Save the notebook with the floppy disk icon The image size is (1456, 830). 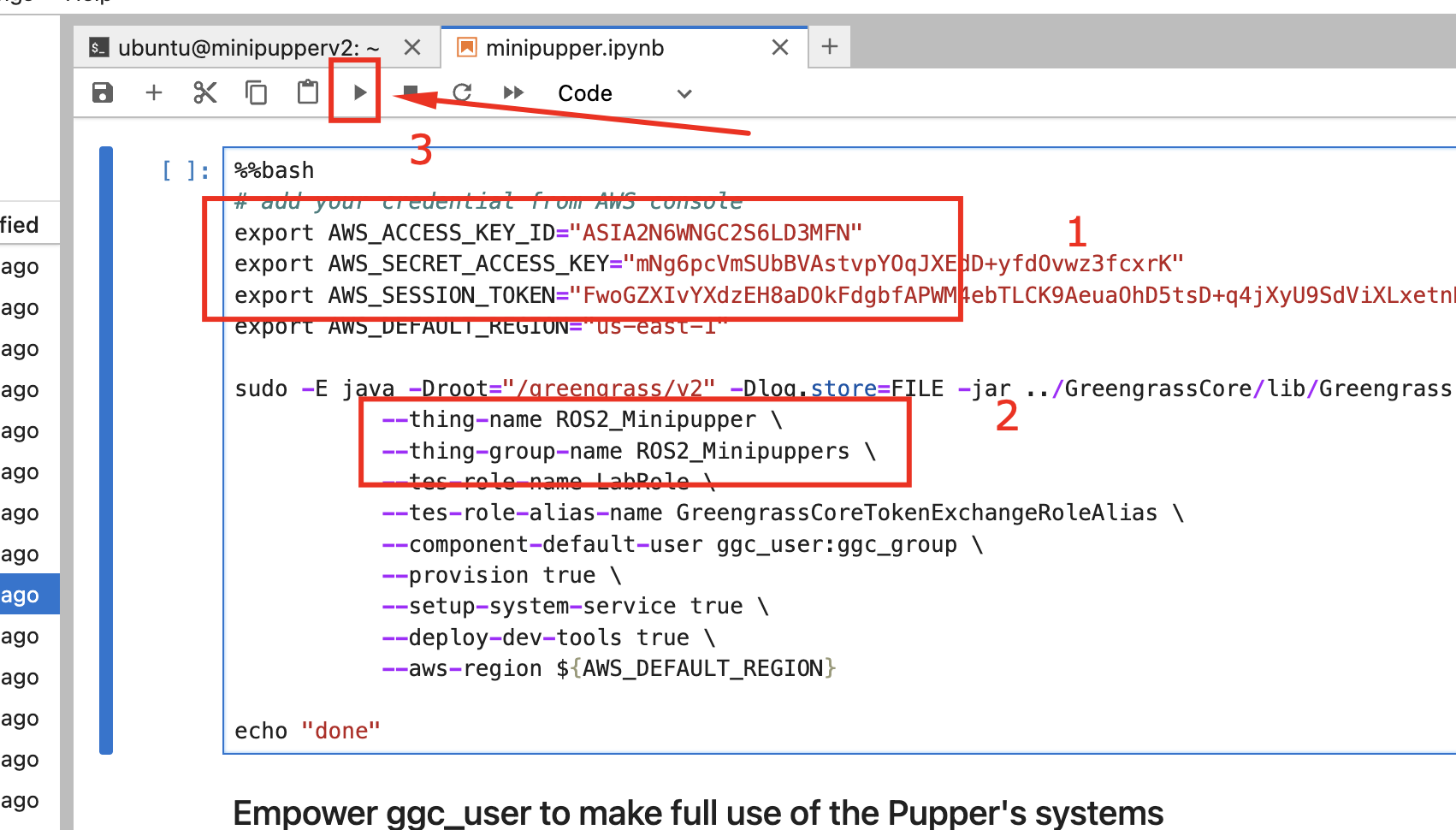tap(103, 92)
